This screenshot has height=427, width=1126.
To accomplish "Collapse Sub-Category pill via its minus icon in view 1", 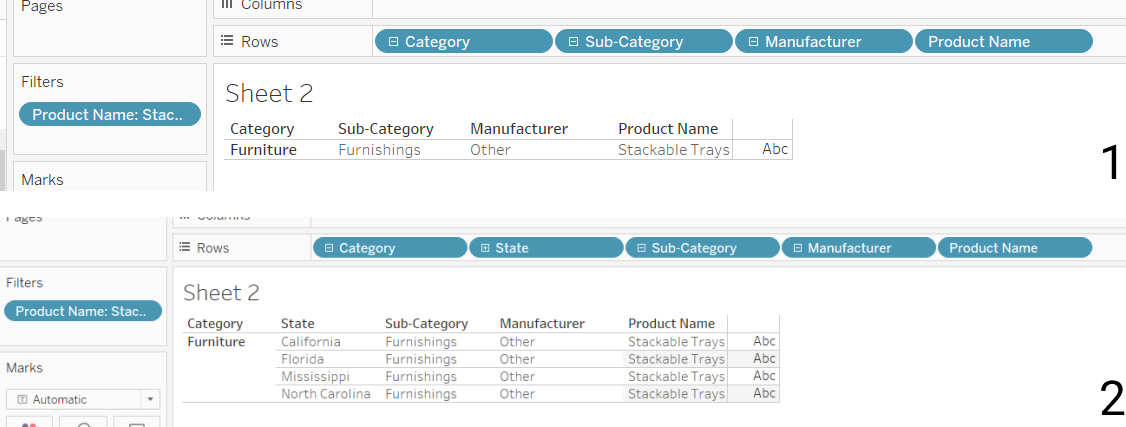I will [x=573, y=42].
